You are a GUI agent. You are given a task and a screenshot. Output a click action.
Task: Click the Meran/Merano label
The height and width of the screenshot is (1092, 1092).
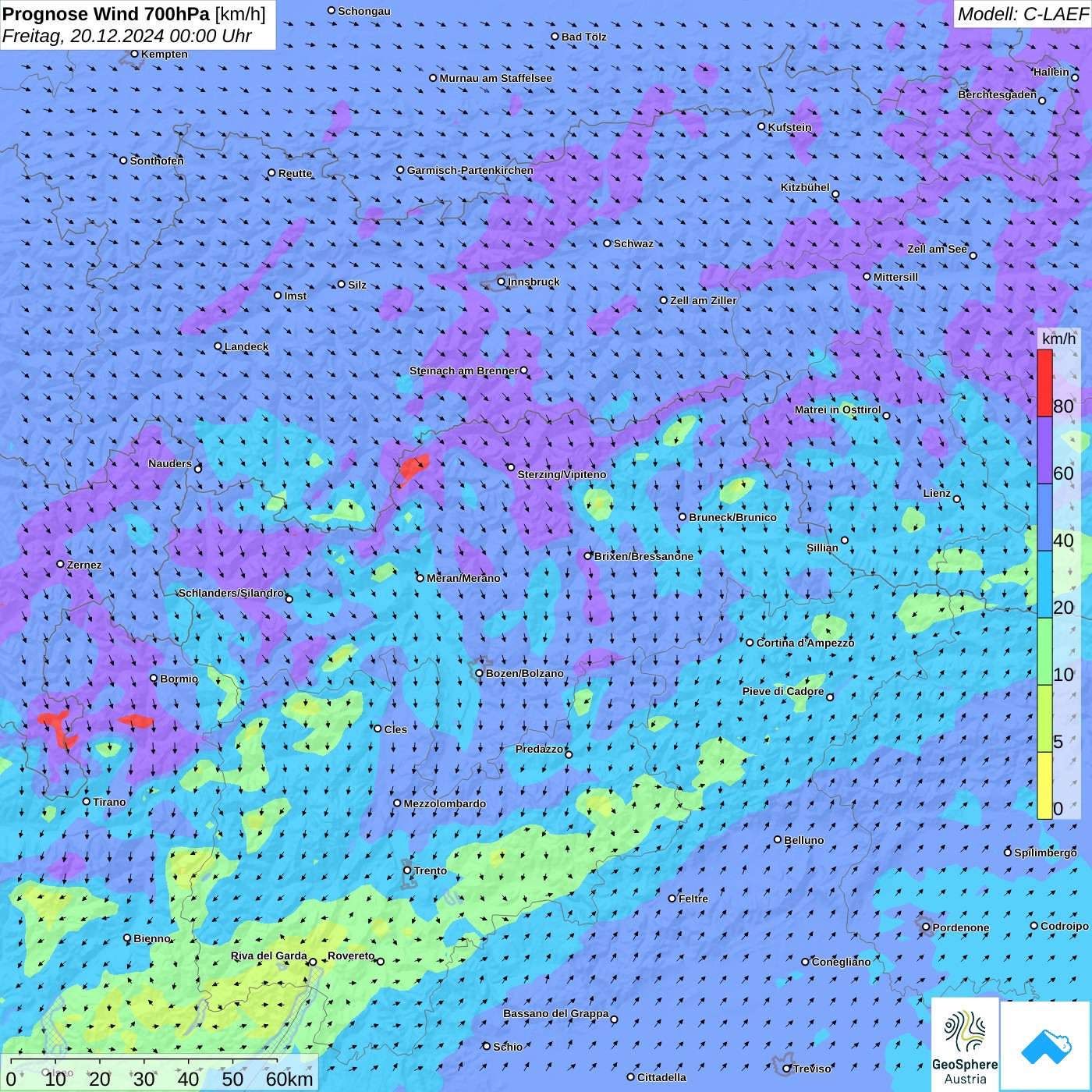(463, 578)
